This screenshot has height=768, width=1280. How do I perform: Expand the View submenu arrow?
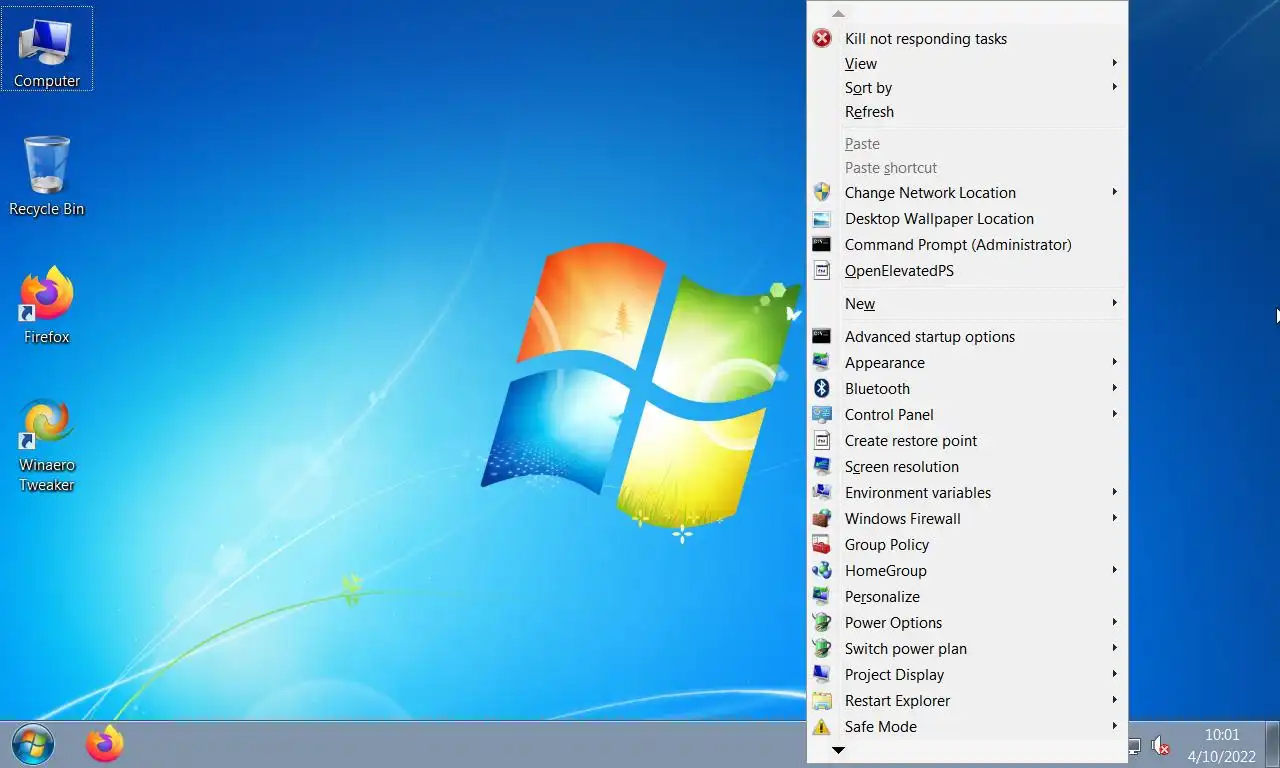click(1114, 63)
